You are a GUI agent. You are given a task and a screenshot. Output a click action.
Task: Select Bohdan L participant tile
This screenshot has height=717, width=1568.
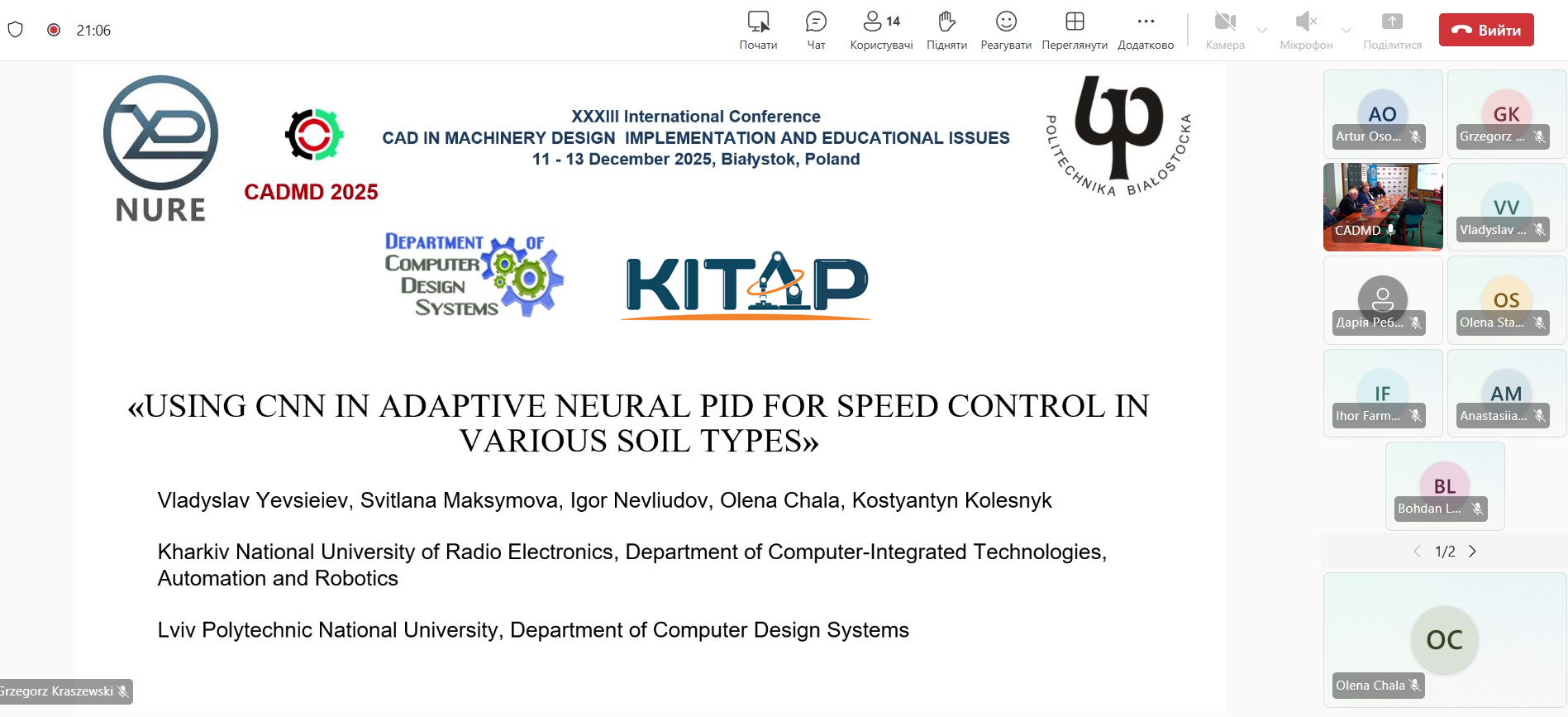[1444, 485]
